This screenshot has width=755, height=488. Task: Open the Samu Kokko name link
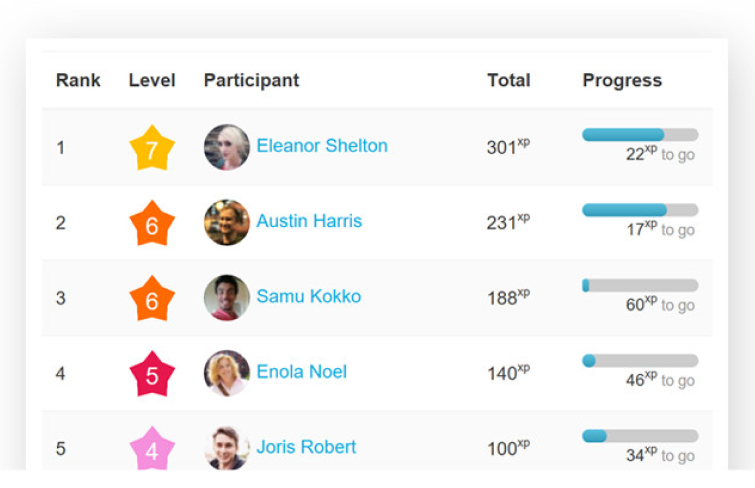pyautogui.click(x=308, y=296)
